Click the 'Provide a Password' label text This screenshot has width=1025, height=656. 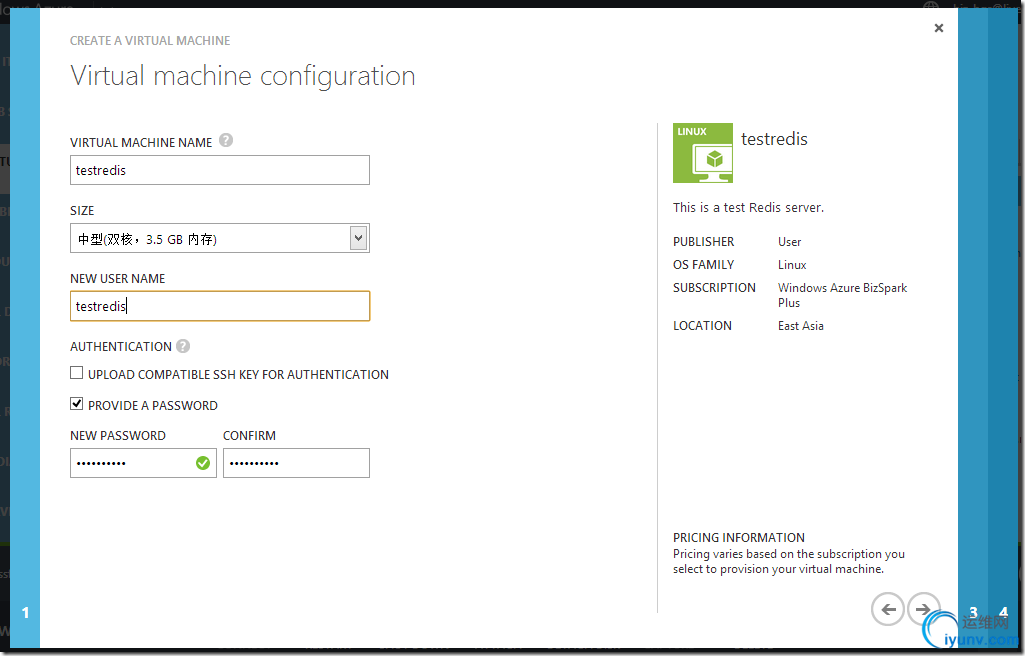pyautogui.click(x=153, y=406)
